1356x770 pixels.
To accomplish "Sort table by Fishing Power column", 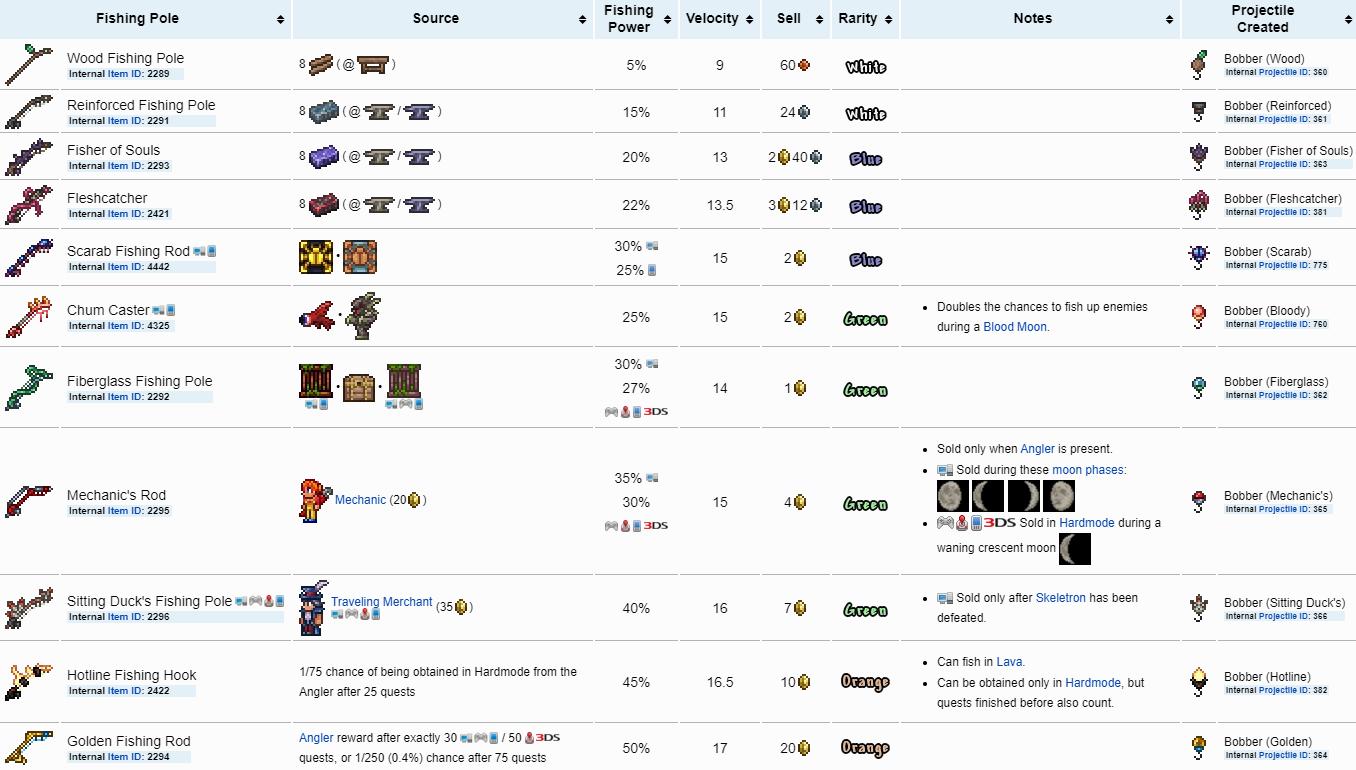I will tap(666, 19).
